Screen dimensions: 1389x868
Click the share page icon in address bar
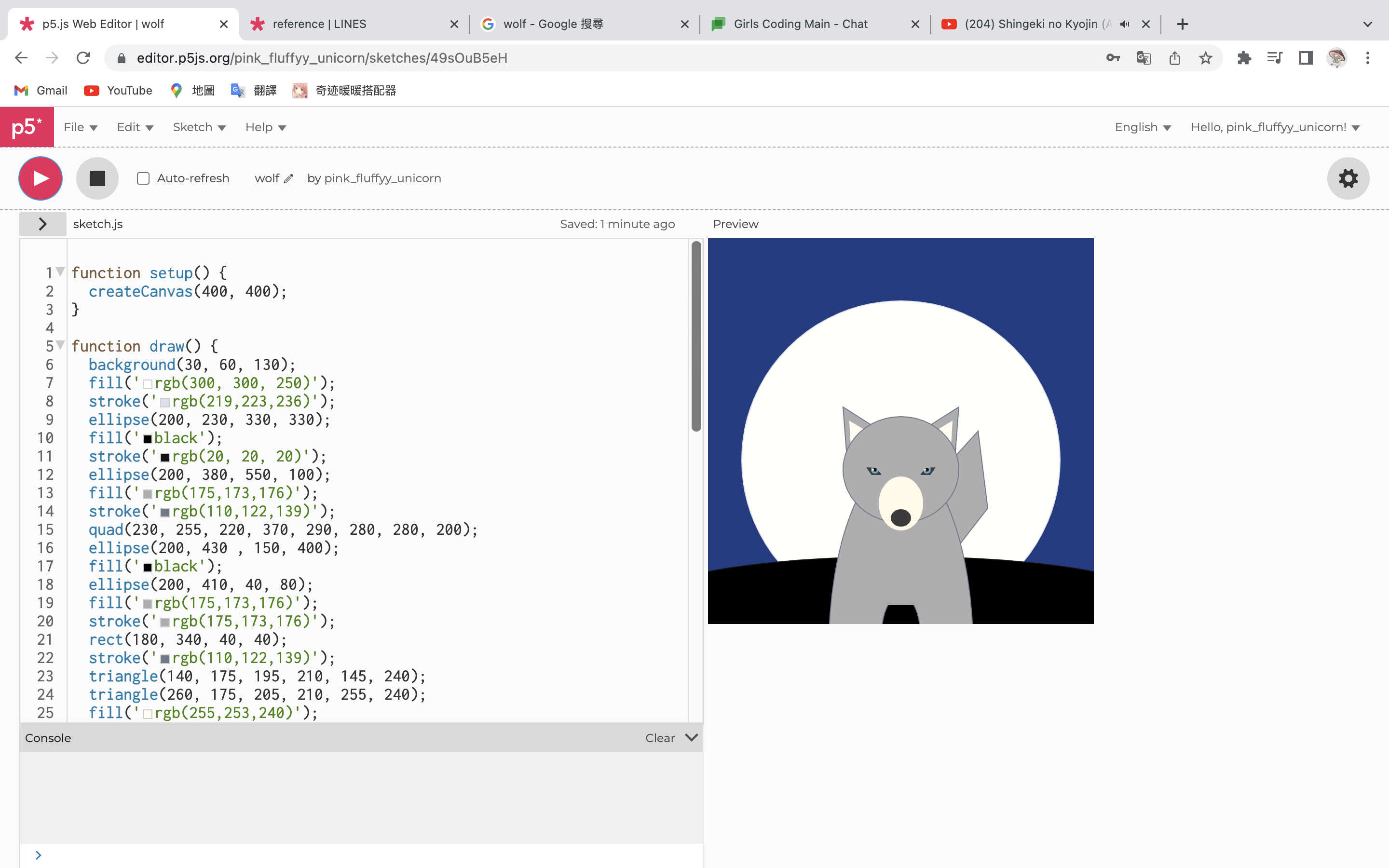pos(1174,58)
